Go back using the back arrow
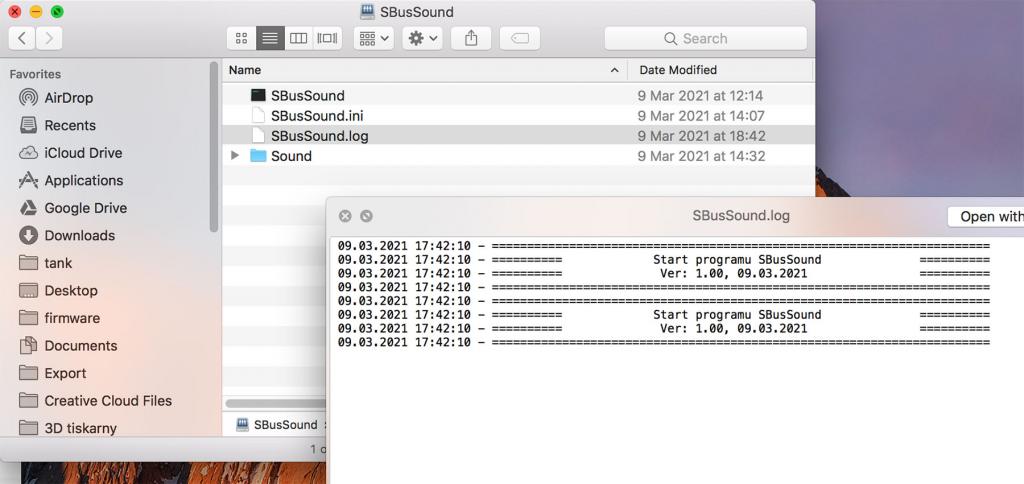Image resolution: width=1024 pixels, height=484 pixels. (22, 38)
